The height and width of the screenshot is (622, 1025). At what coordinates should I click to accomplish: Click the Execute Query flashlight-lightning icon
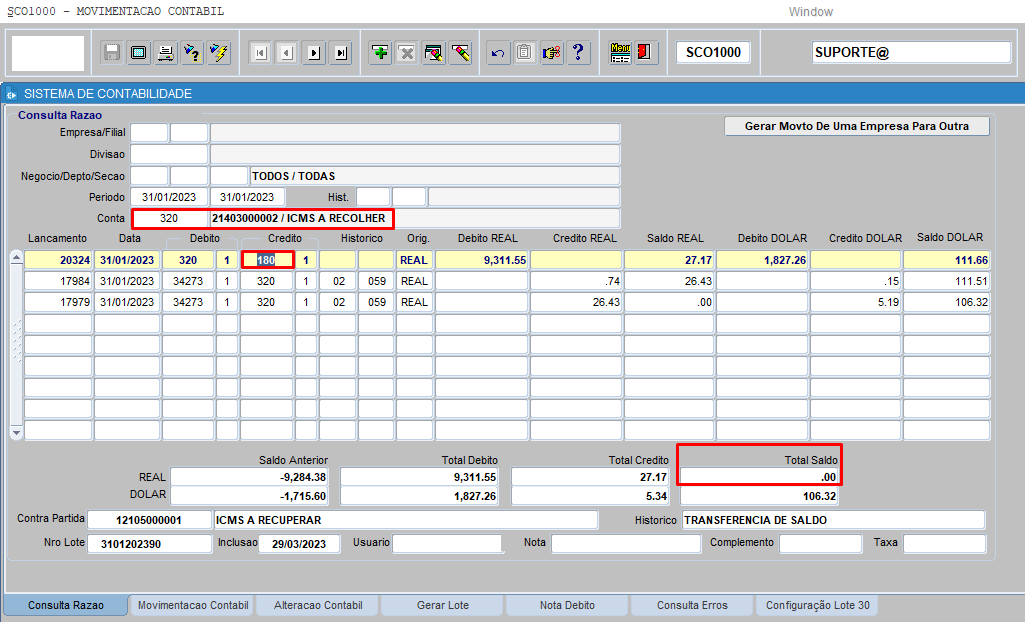(219, 52)
